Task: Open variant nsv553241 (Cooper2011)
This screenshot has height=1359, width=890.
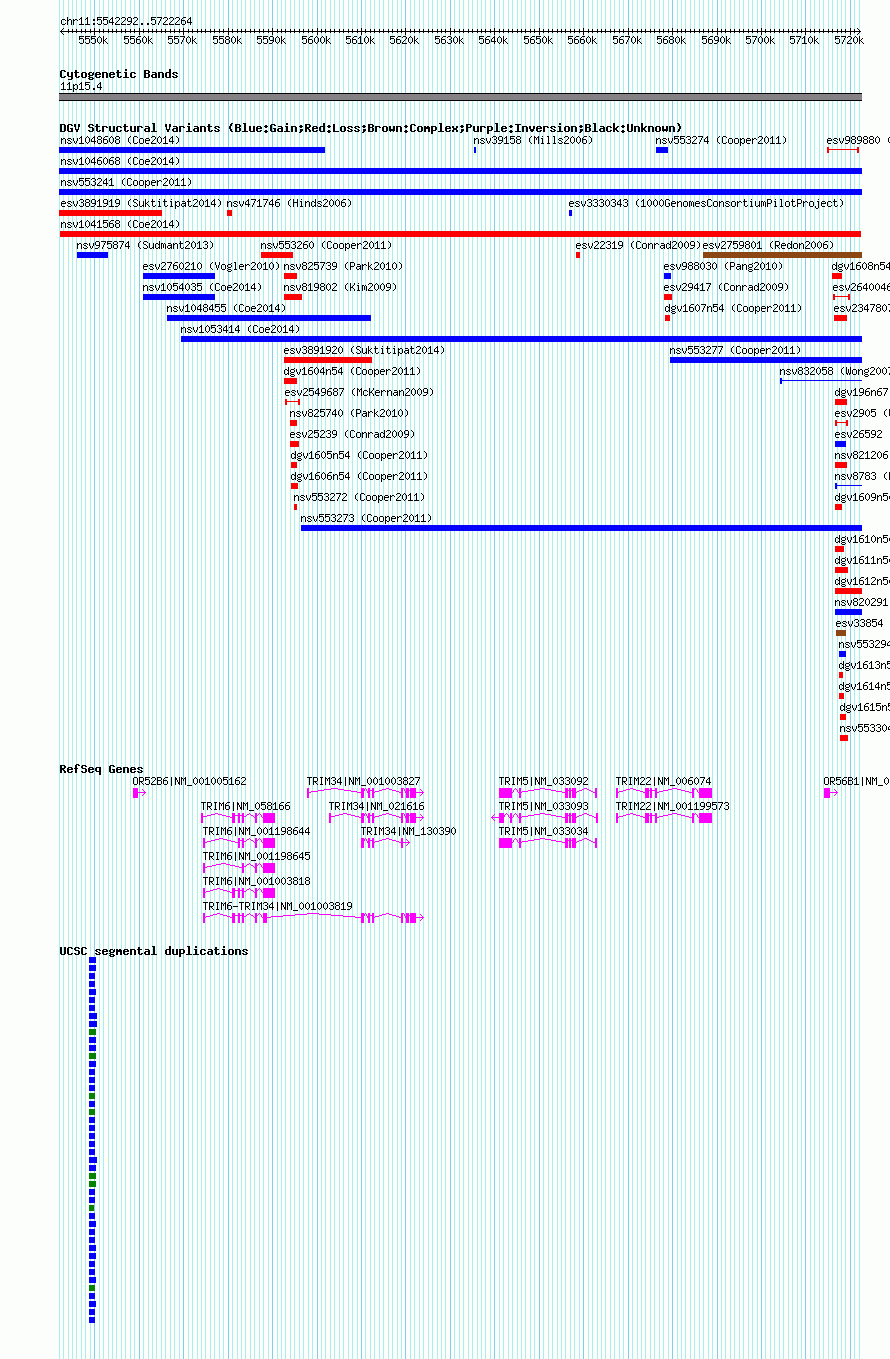Action: [126, 182]
